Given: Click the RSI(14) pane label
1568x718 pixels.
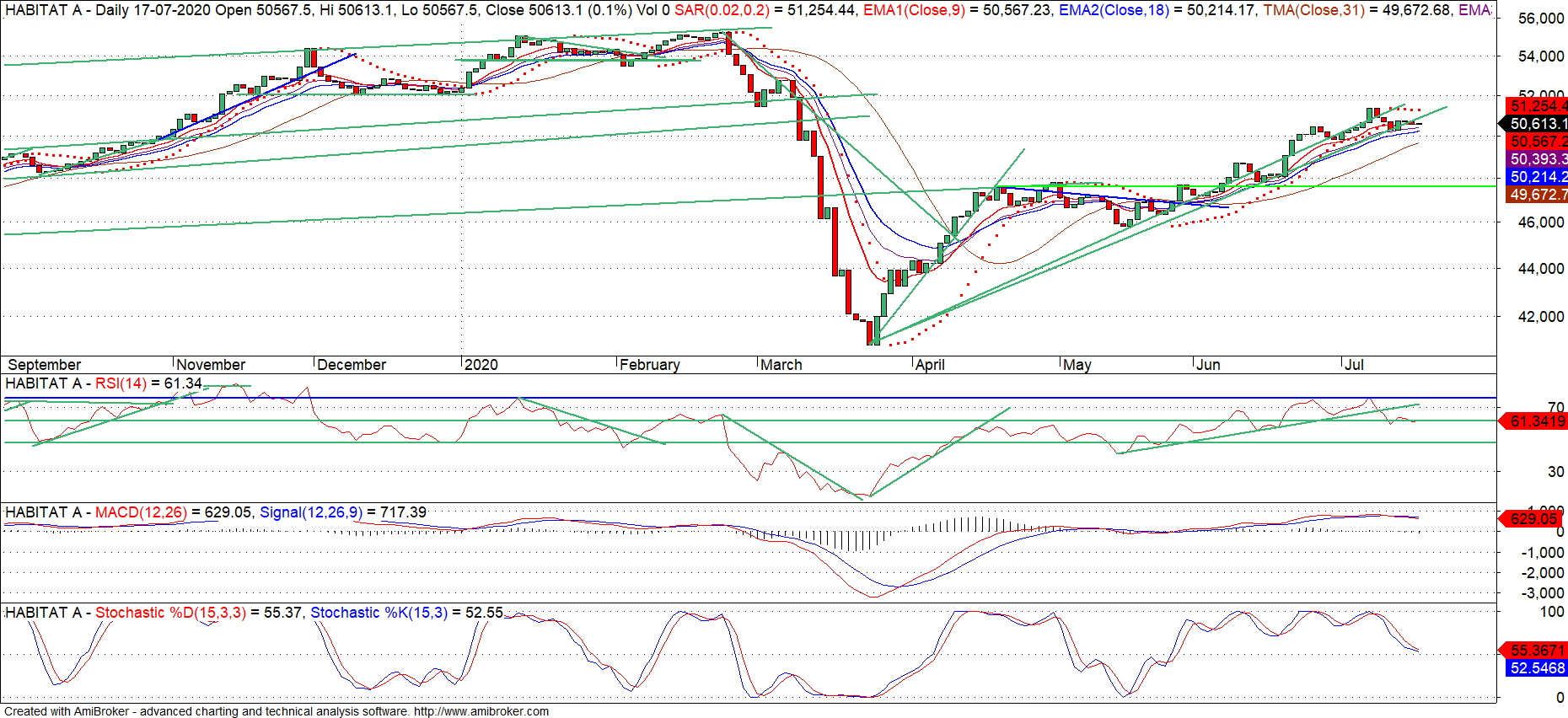Looking at the screenshot, I should click(121, 383).
